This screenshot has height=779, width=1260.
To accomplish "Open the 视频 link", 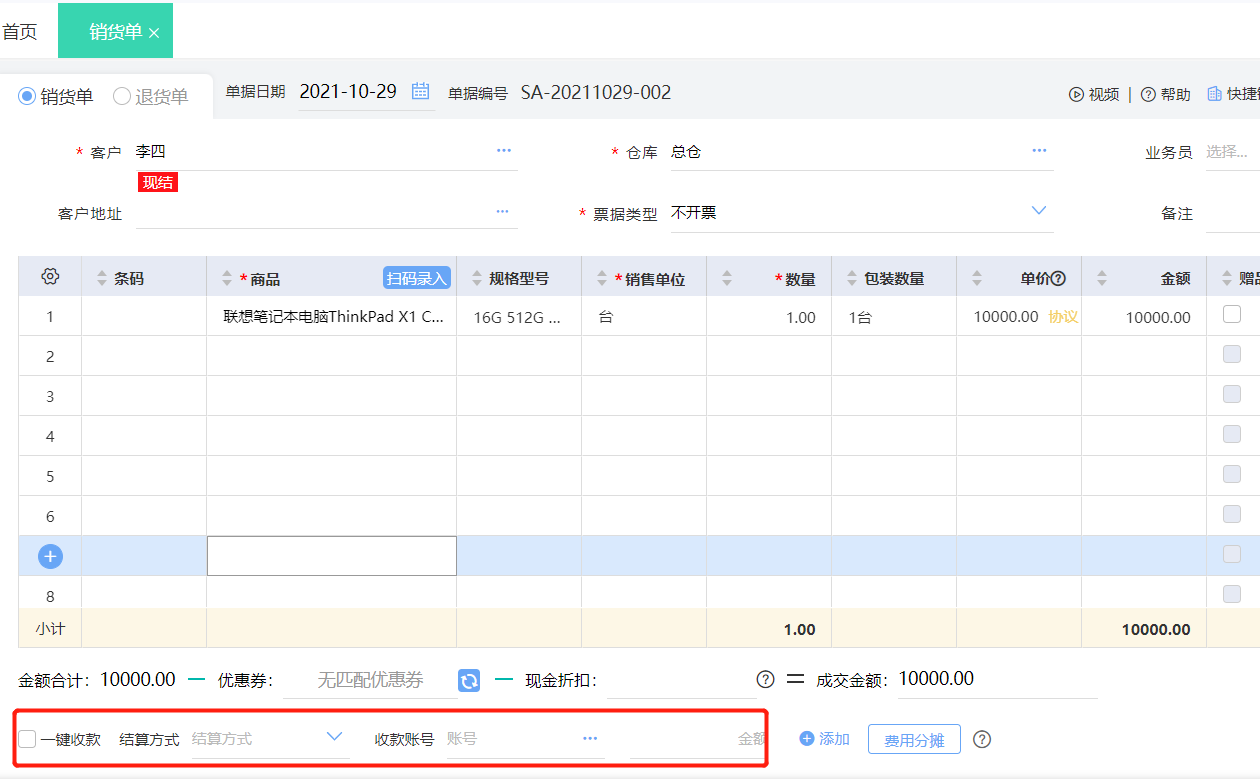I will (1094, 94).
